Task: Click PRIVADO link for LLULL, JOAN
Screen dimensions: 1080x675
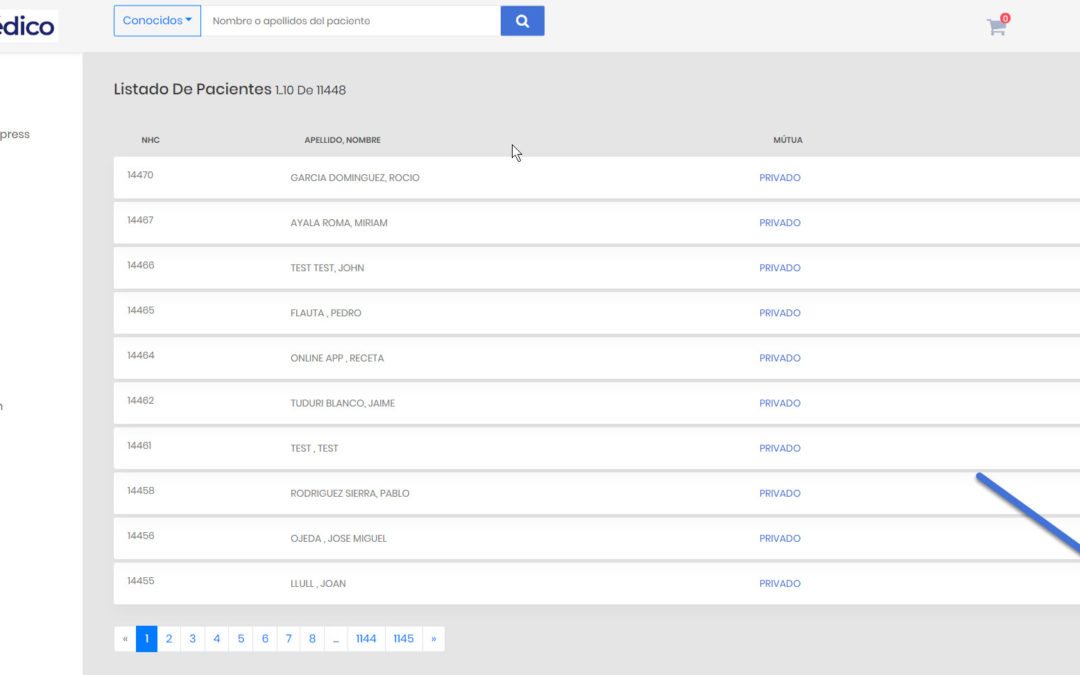Action: pyautogui.click(x=780, y=583)
